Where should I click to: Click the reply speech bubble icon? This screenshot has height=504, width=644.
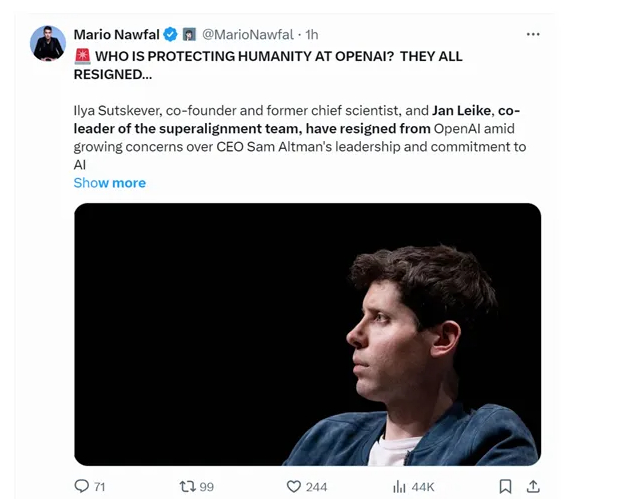pyautogui.click(x=82, y=486)
